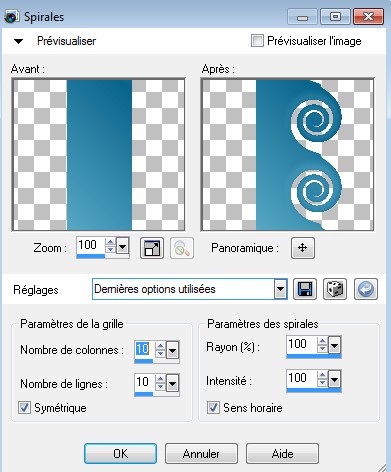The height and width of the screenshot is (472, 391).
Task: Click the reset to default icon
Action: pos(366,289)
